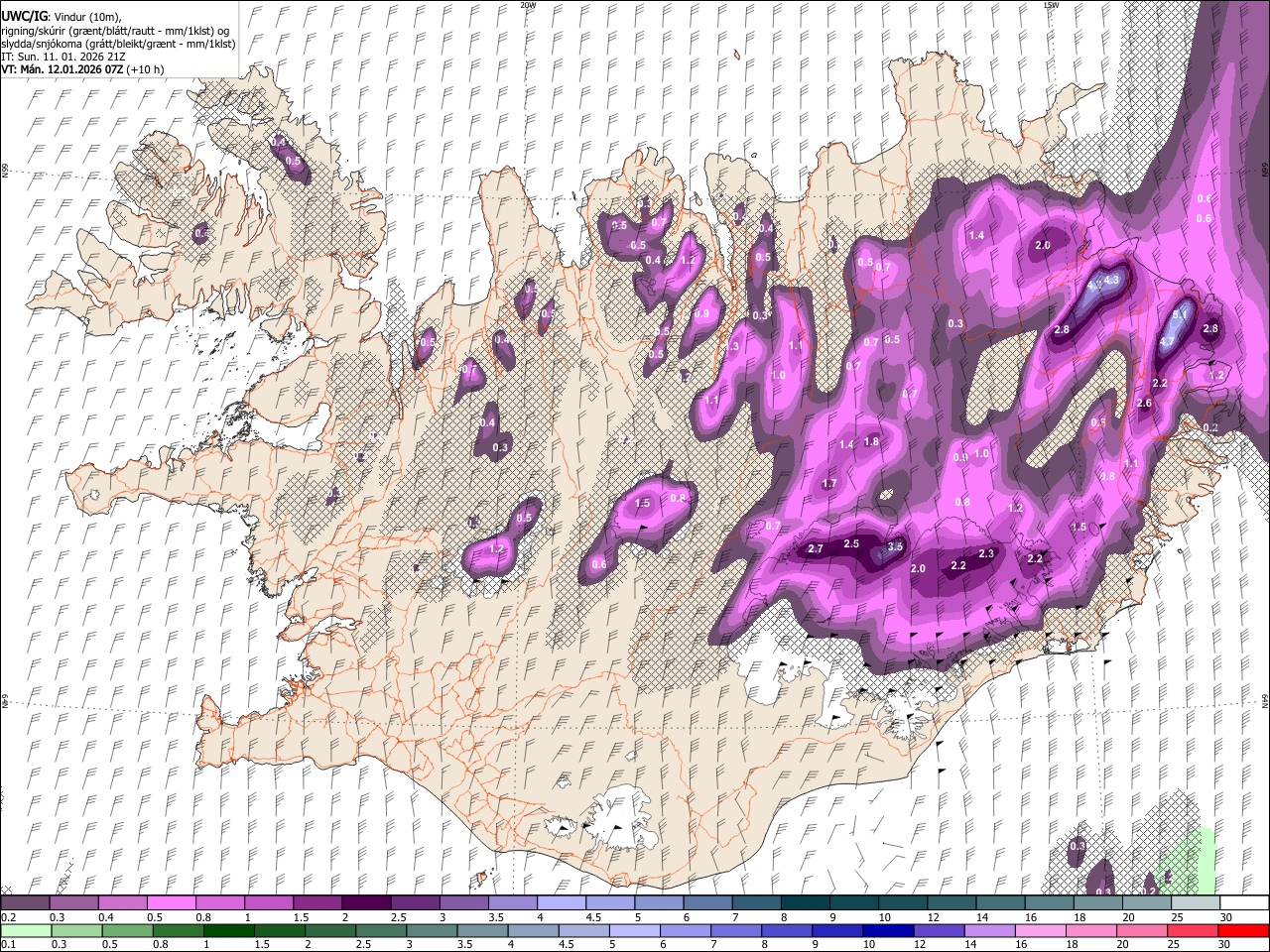This screenshot has height=952, width=1270.
Task: Click the 1.8 precipitation value on the map
Action: 871,442
